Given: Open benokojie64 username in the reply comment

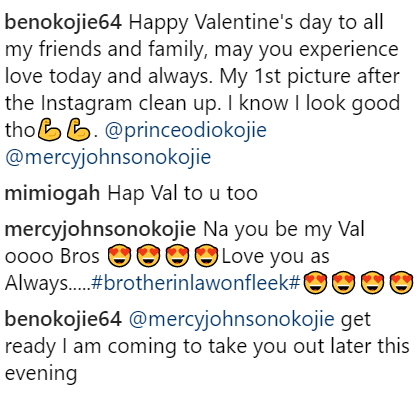Looking at the screenshot, I should click(x=63, y=319).
